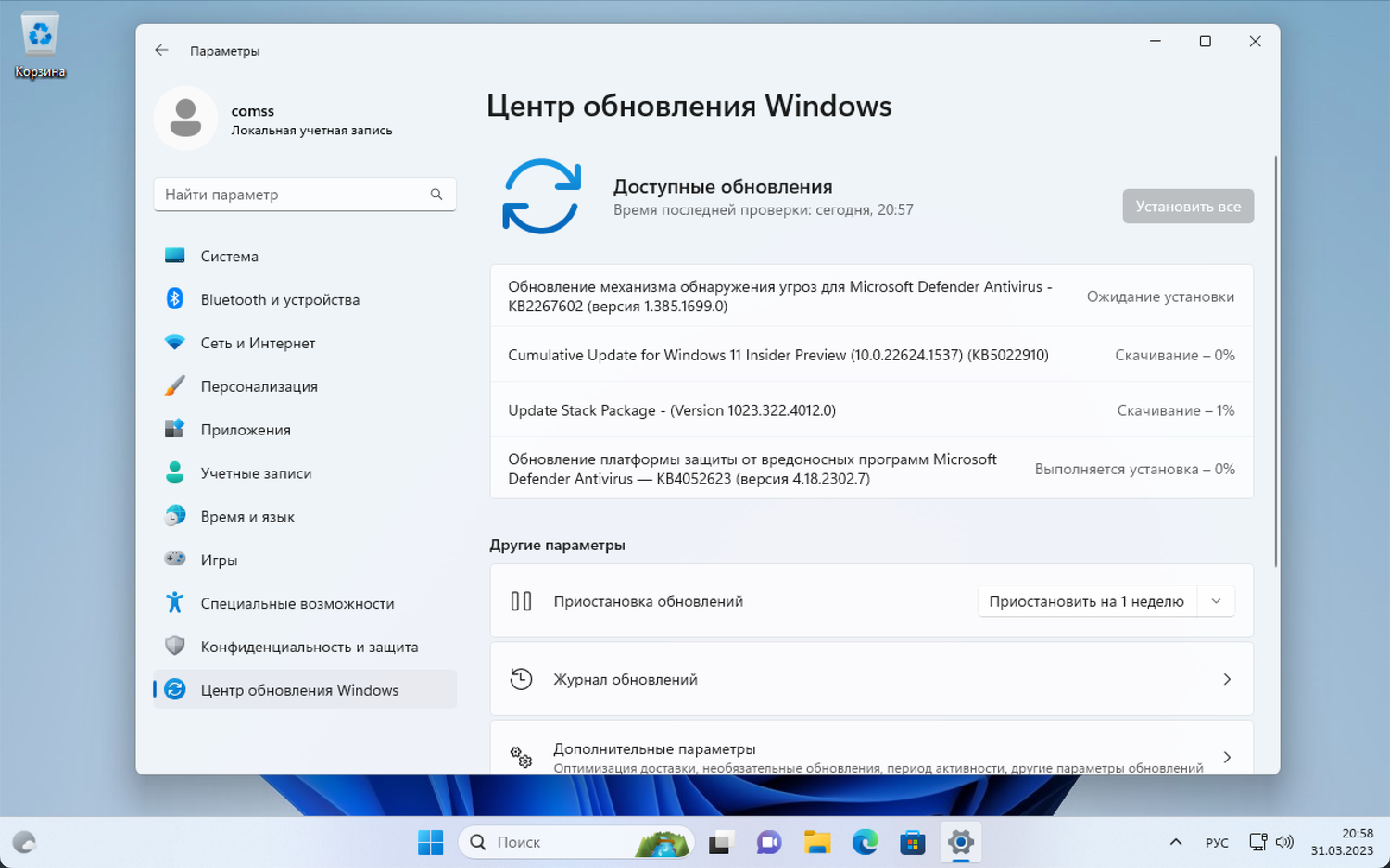Click the Центр обновления Windows sidebar icon
The image size is (1390, 868).
[x=174, y=689]
